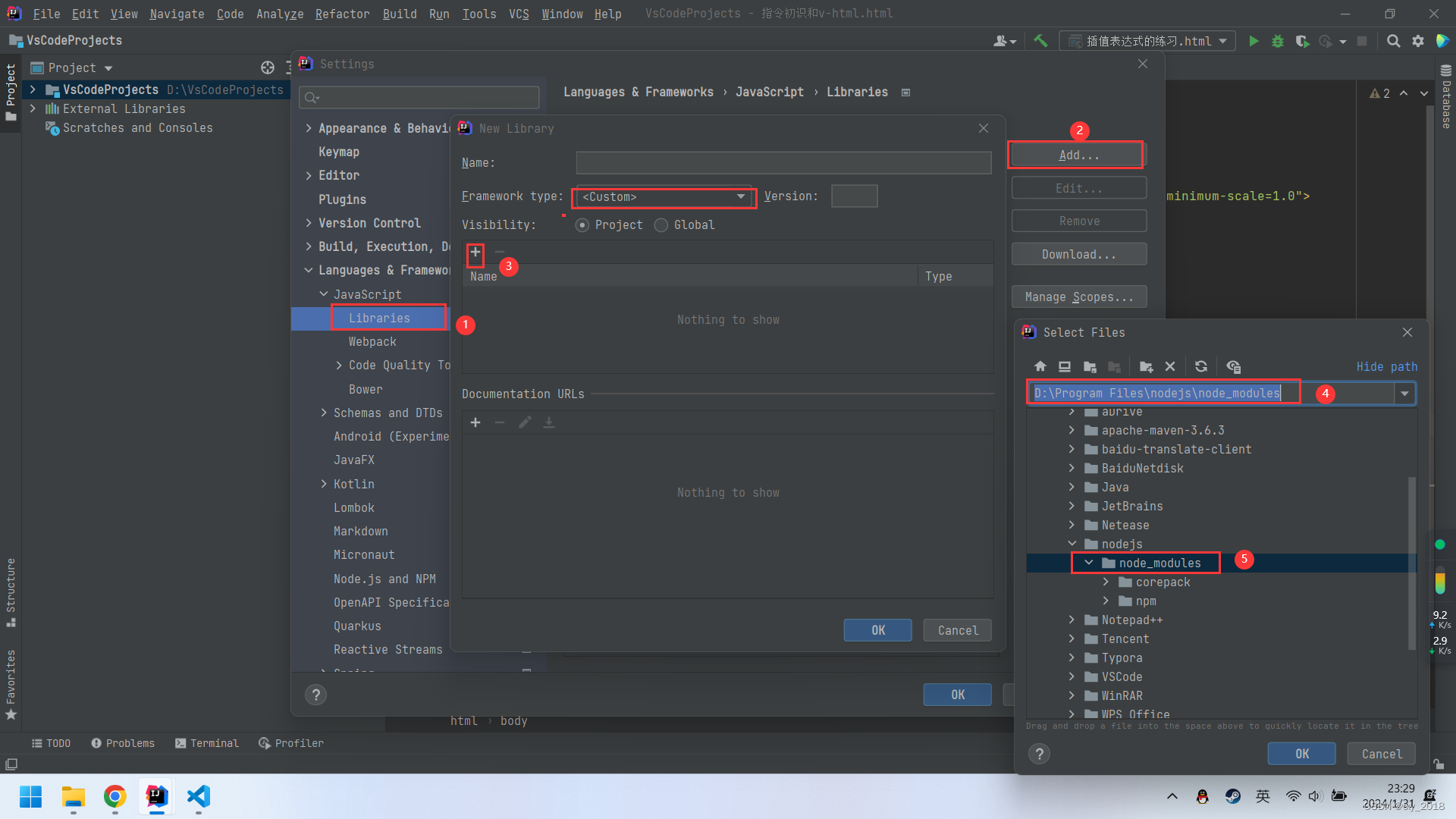Select Project visibility radio button
This screenshot has height=819, width=1456.
click(x=582, y=225)
